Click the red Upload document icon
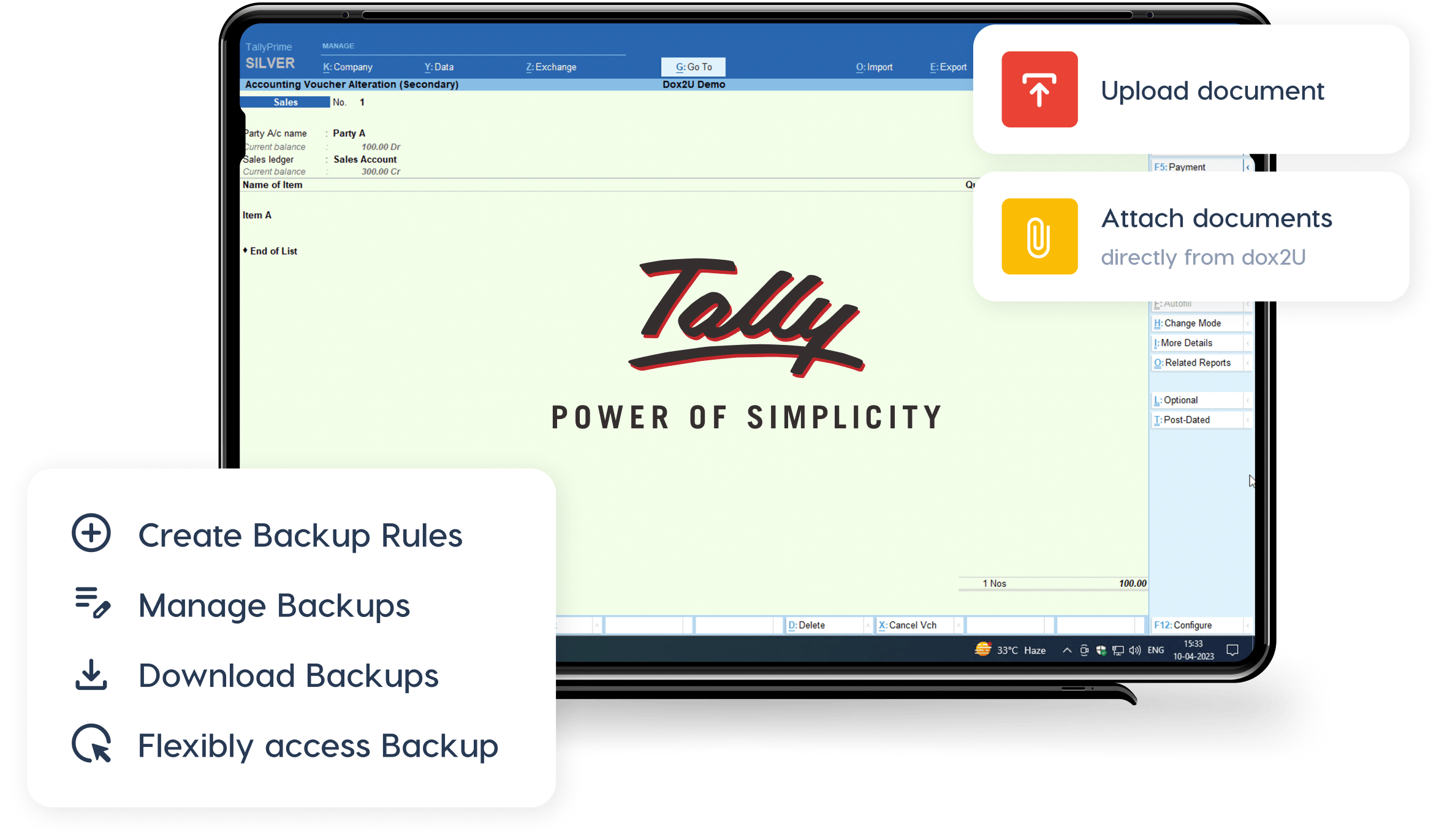 [1039, 89]
